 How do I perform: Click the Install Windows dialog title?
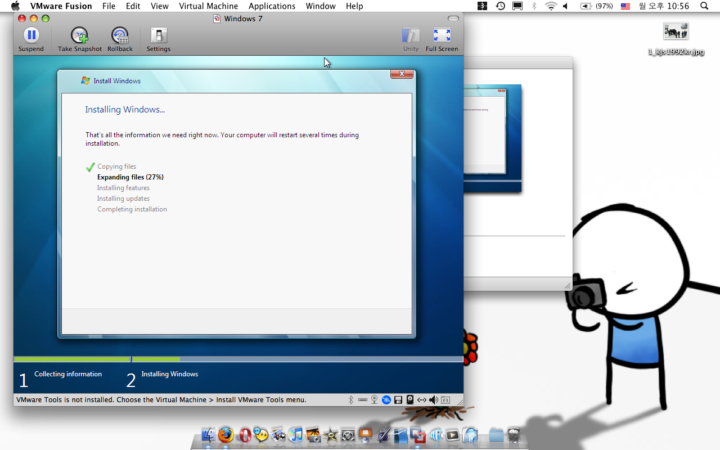(117, 81)
